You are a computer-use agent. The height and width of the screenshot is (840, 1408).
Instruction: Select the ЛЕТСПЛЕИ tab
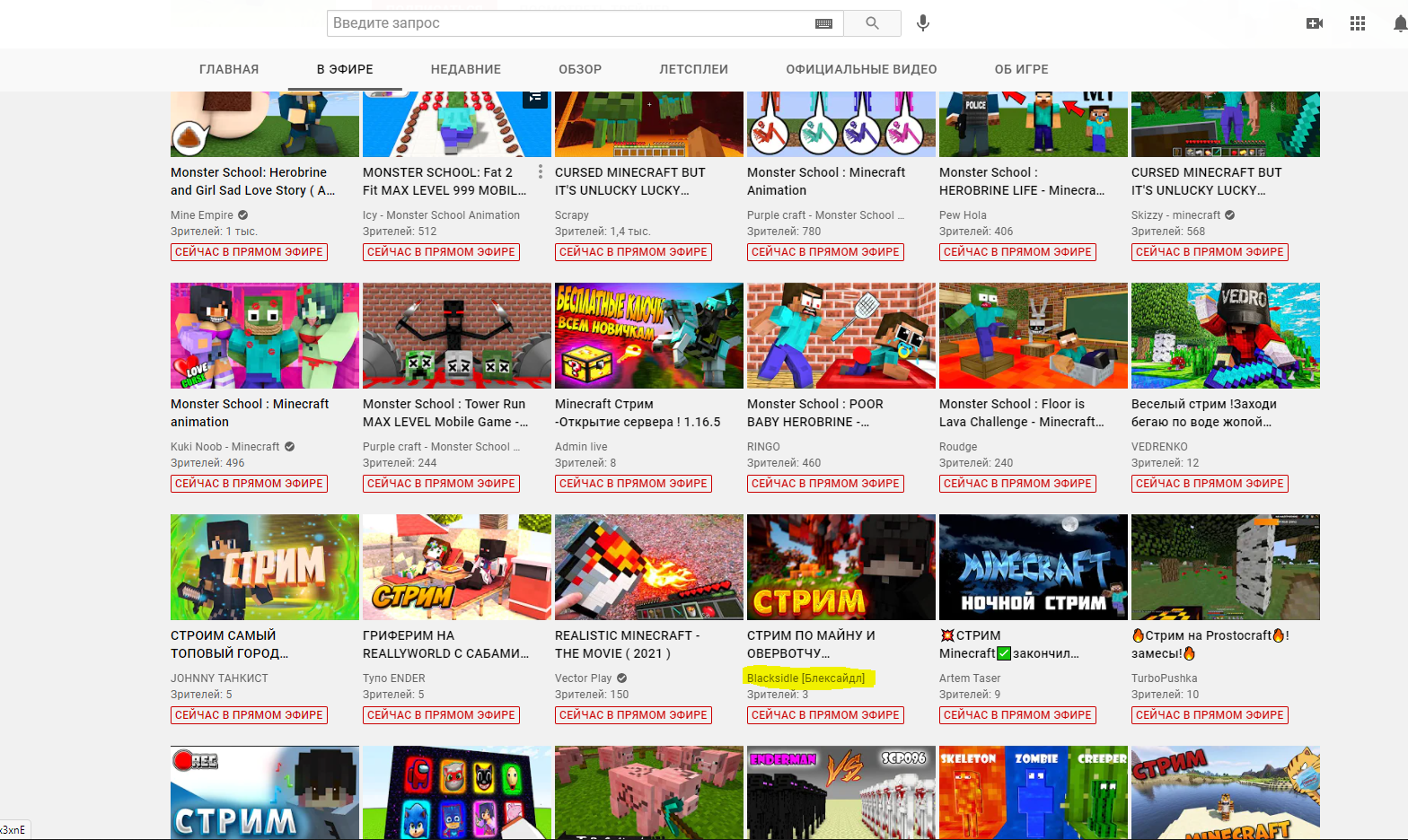(x=693, y=69)
